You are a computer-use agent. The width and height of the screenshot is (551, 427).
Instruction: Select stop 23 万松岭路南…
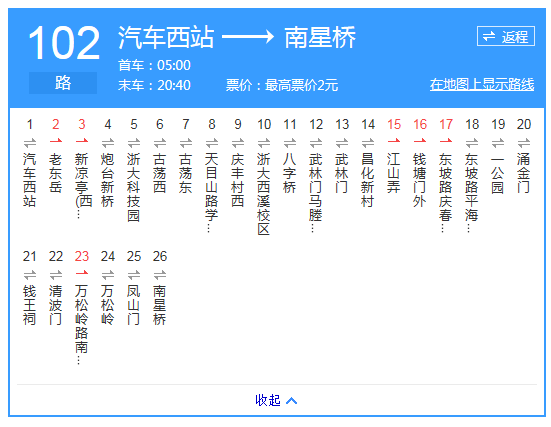point(82,325)
